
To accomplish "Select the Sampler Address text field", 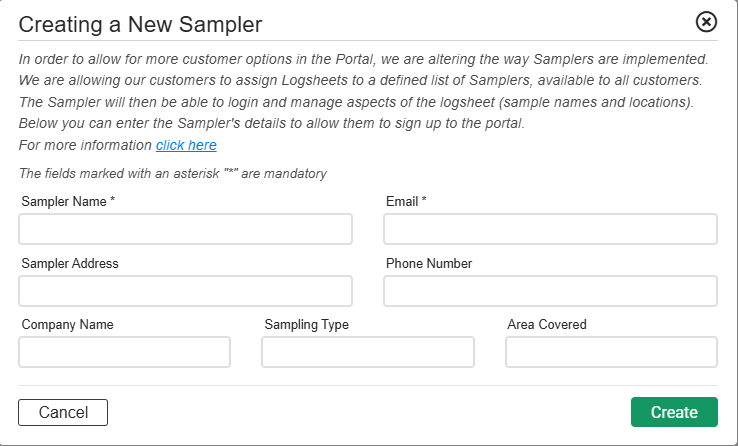I will [185, 291].
